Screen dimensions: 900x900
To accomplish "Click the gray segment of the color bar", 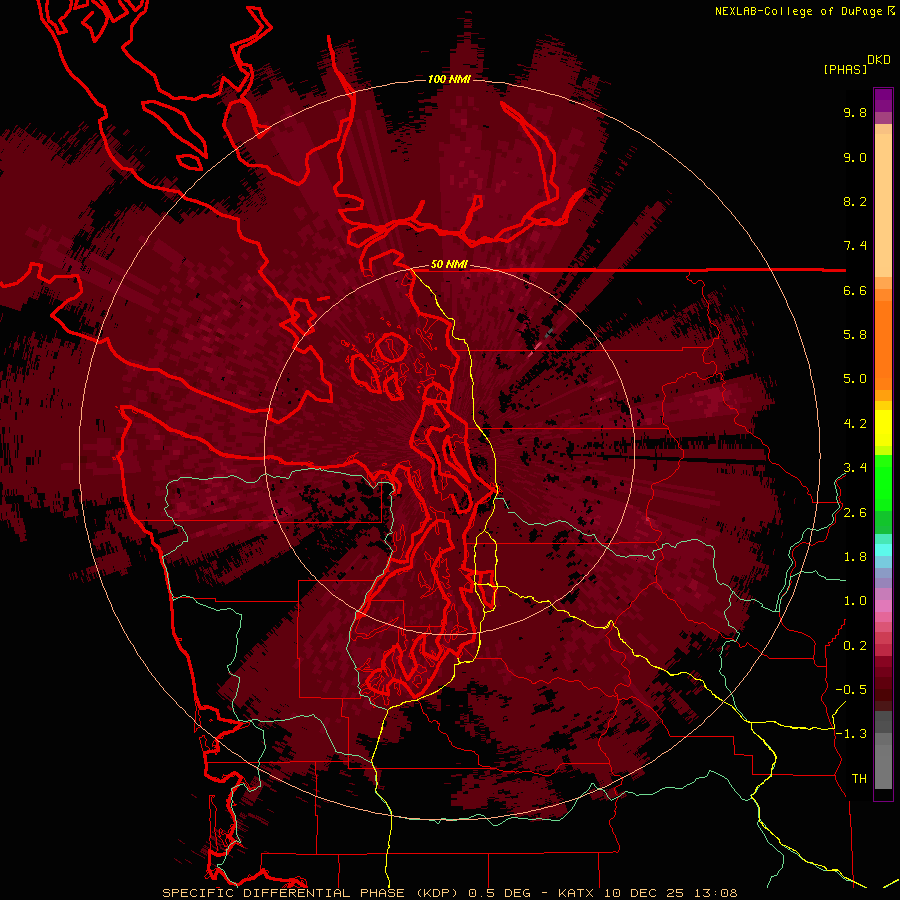I will [883, 752].
